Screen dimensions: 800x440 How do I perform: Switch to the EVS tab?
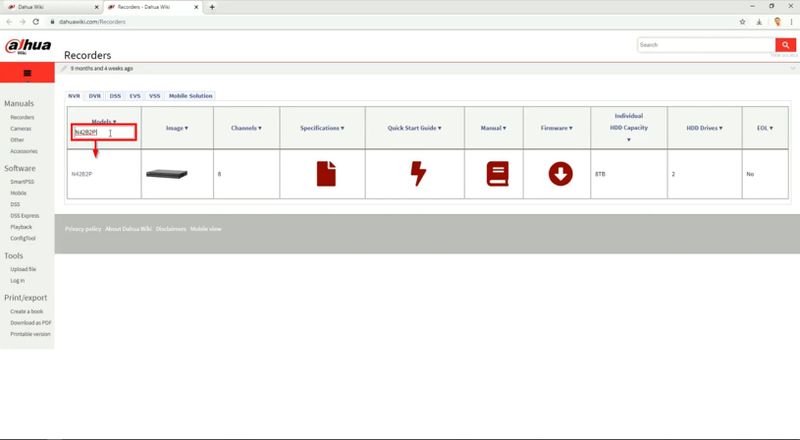pos(135,96)
